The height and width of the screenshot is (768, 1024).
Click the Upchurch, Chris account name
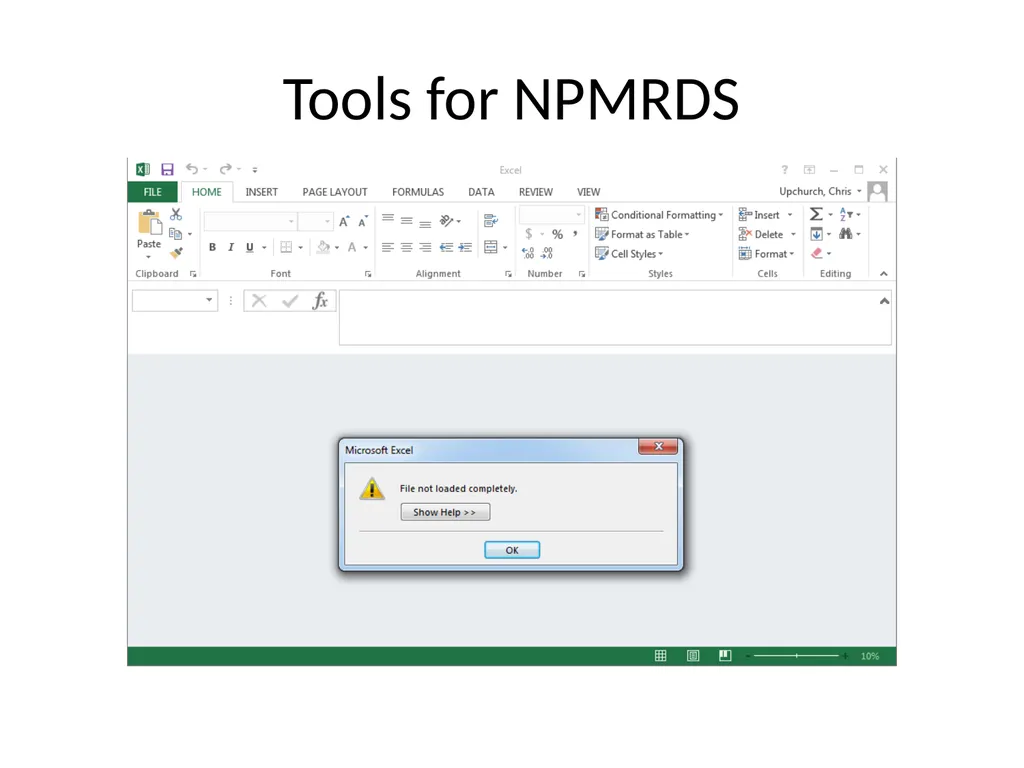click(815, 191)
